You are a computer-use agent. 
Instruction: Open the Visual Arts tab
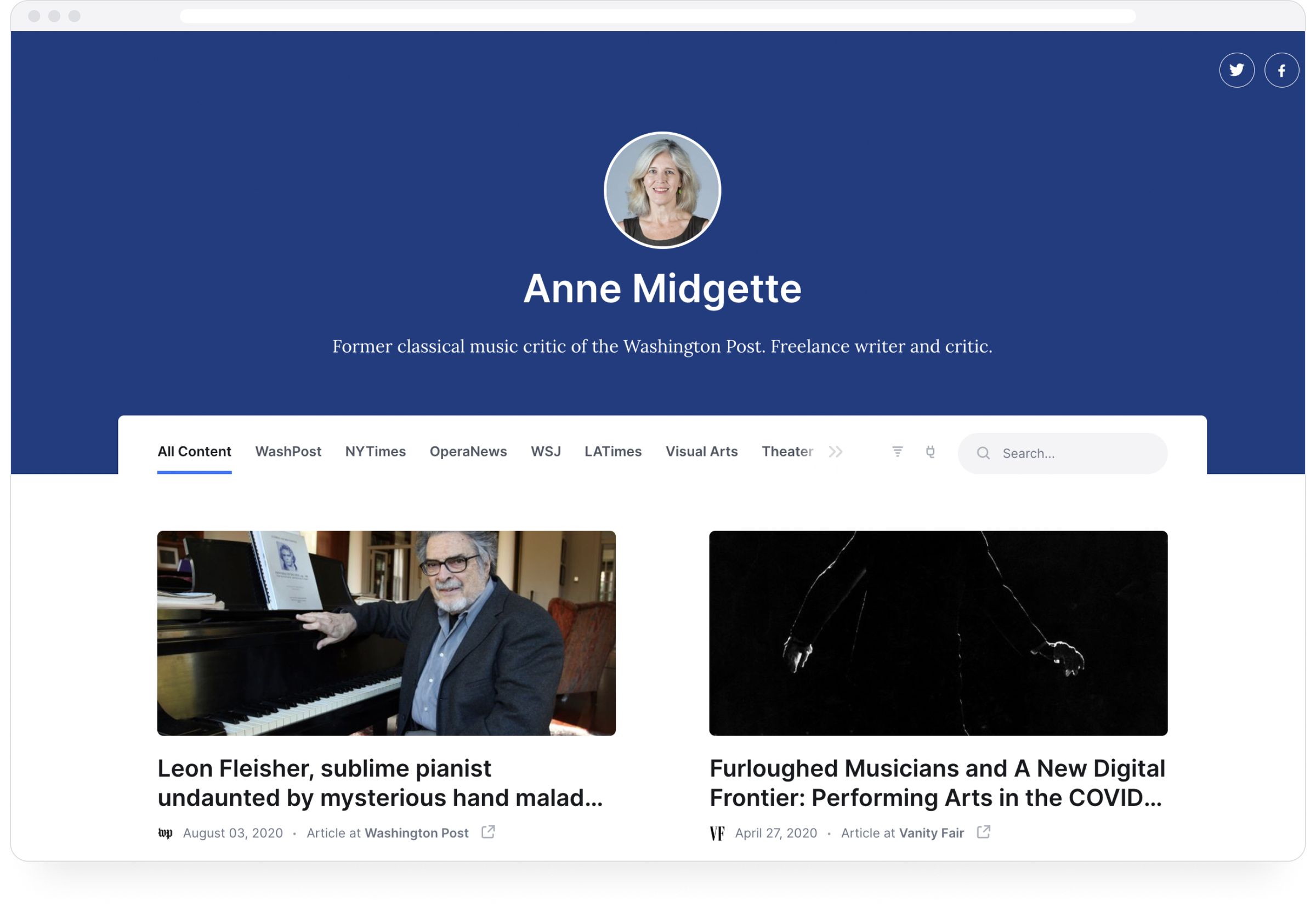(701, 451)
